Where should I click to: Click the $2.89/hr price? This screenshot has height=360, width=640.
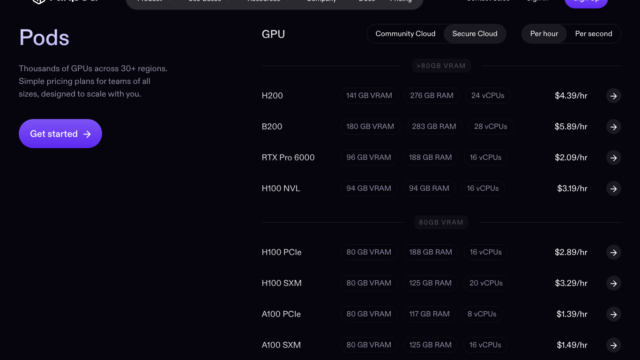571,252
